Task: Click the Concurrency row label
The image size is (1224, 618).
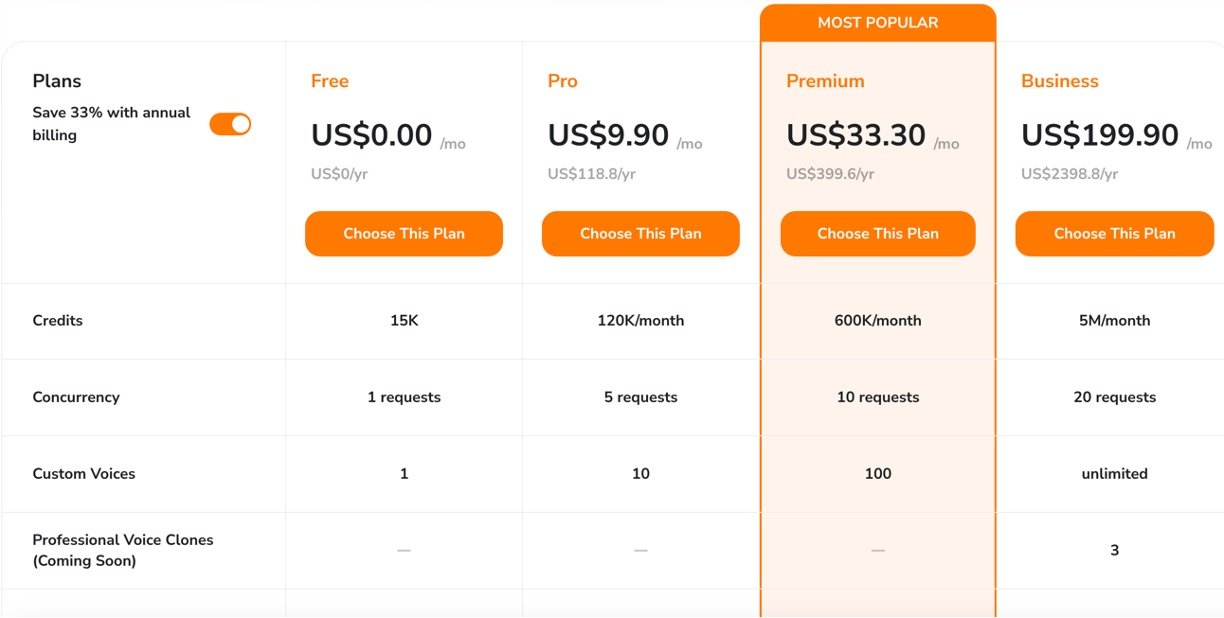Action: click(x=76, y=397)
